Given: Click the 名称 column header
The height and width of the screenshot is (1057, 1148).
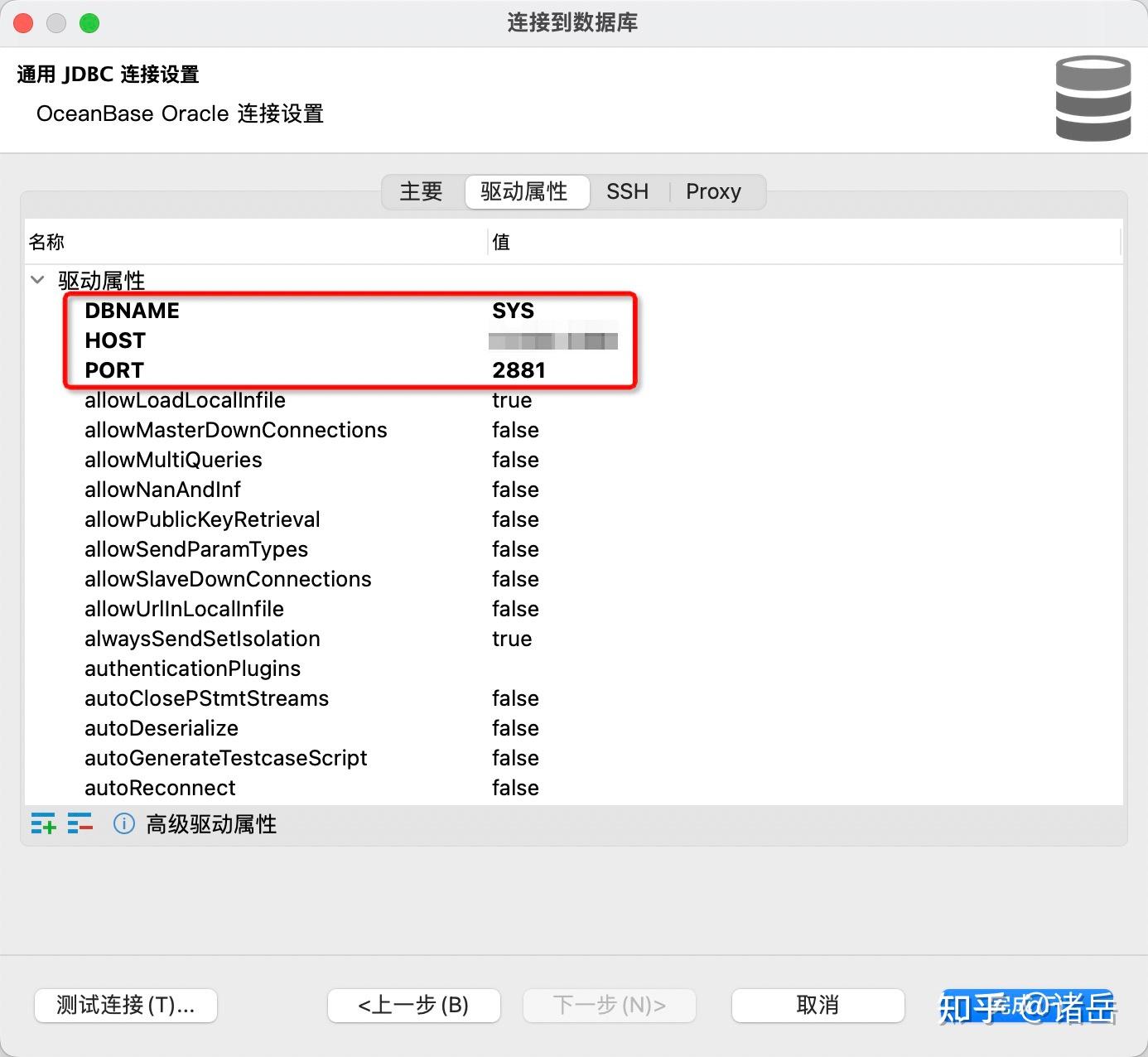Looking at the screenshot, I should [47, 242].
